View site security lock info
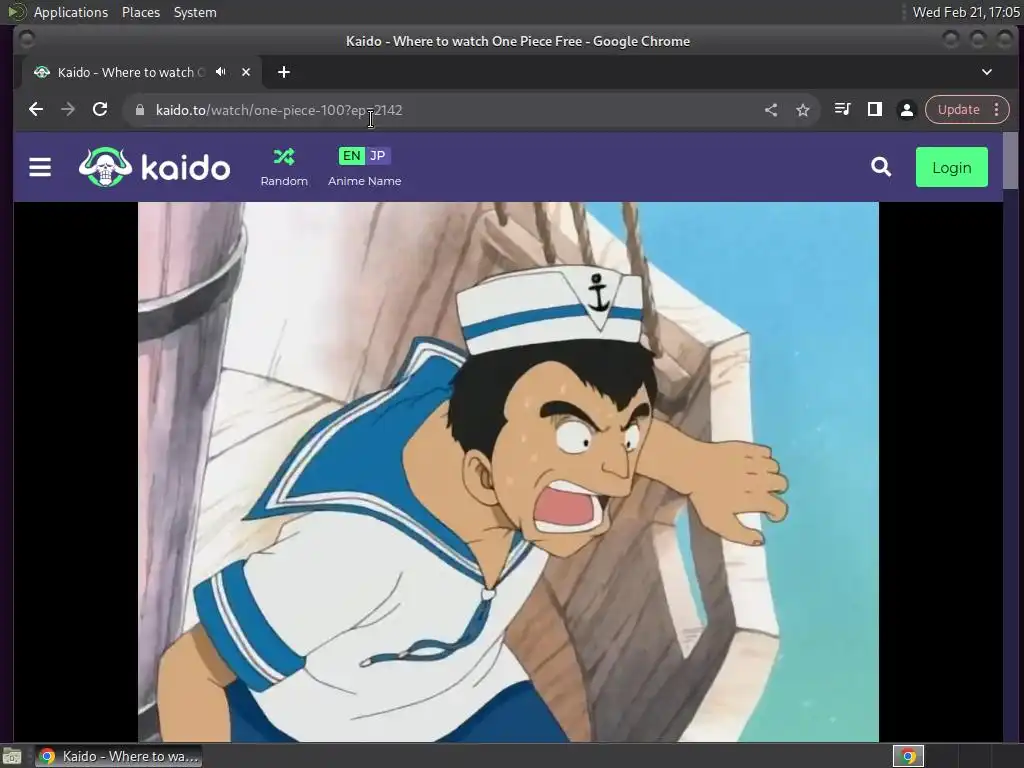 point(139,110)
